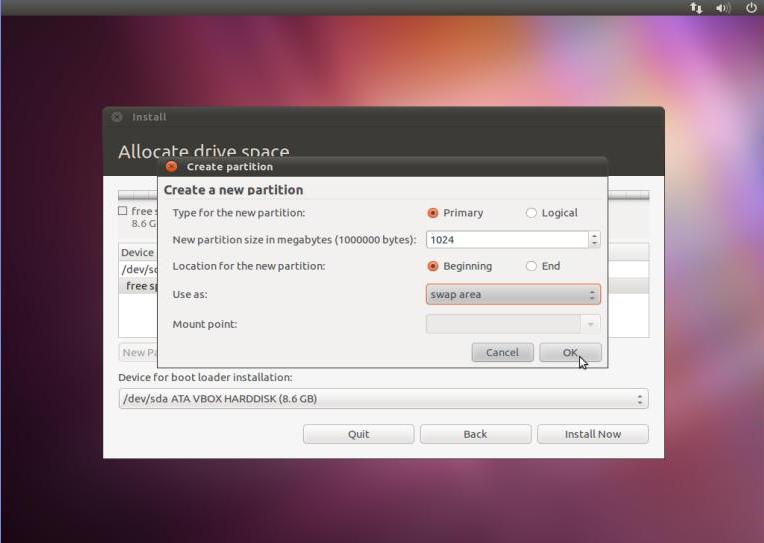Screen dimensions: 764x543
Task: Open the disabled Mount point dropdown arrow
Action: tap(591, 324)
